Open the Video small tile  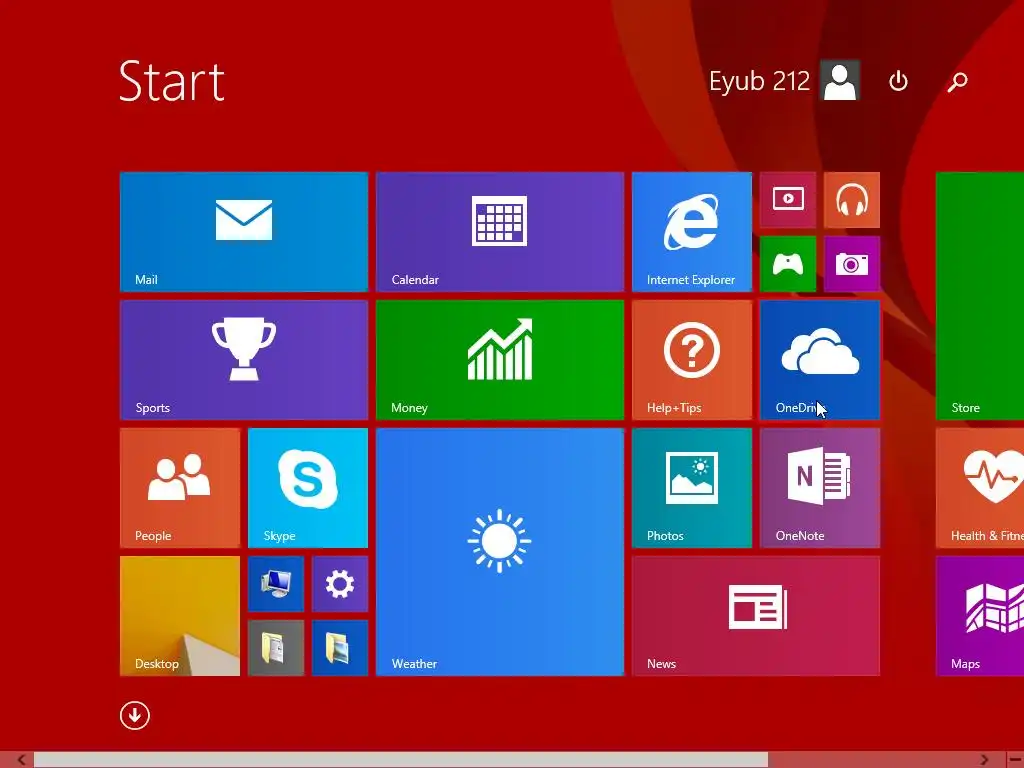(788, 200)
